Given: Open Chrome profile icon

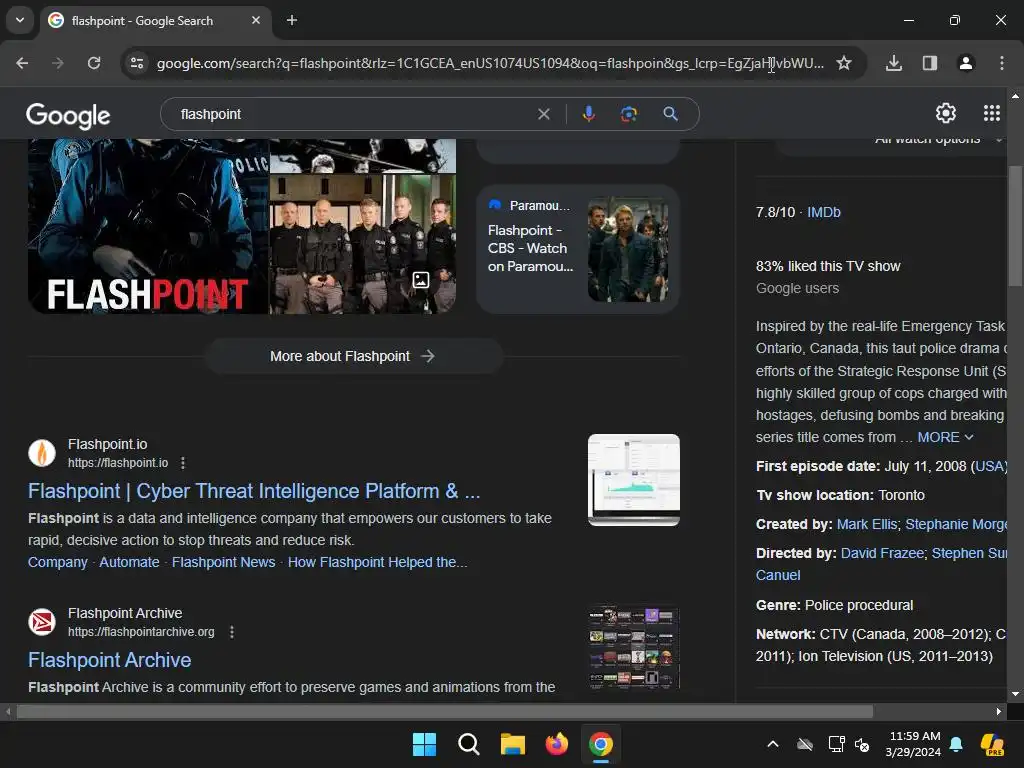Looking at the screenshot, I should coord(966,63).
